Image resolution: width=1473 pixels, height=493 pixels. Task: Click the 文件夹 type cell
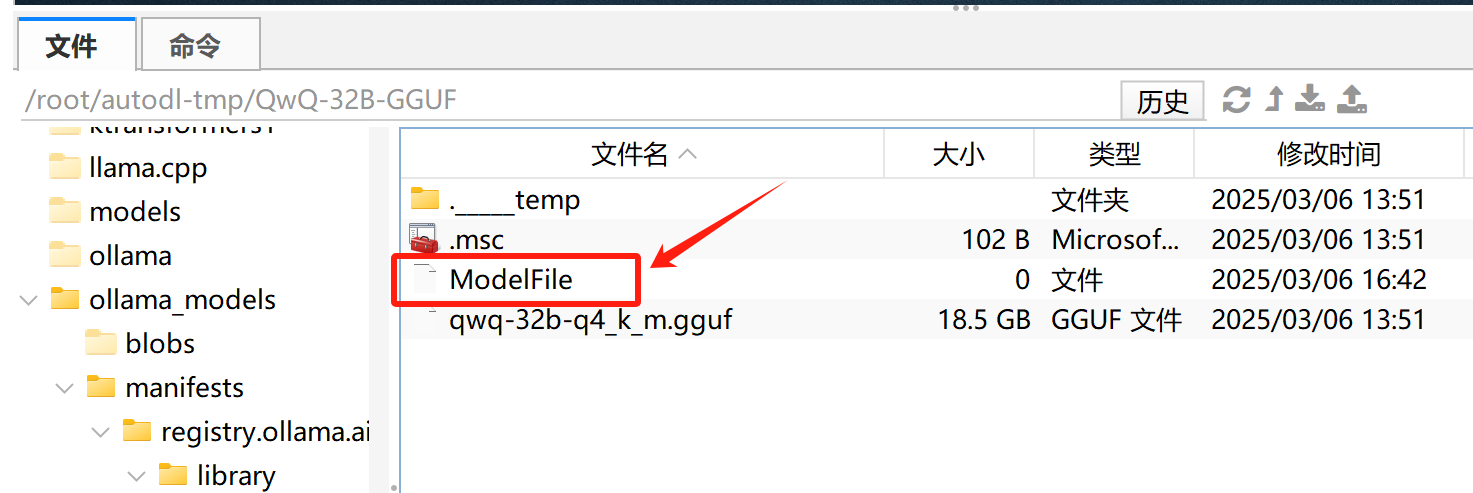pos(1090,200)
